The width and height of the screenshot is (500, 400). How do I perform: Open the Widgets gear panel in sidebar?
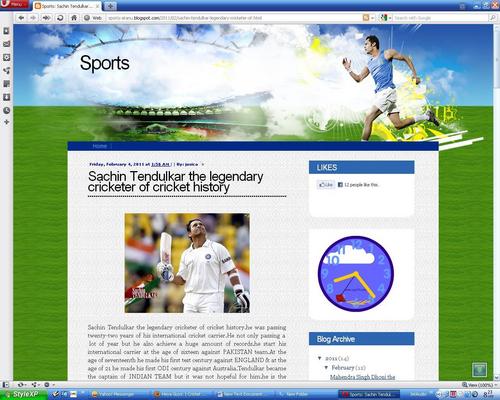(6, 57)
